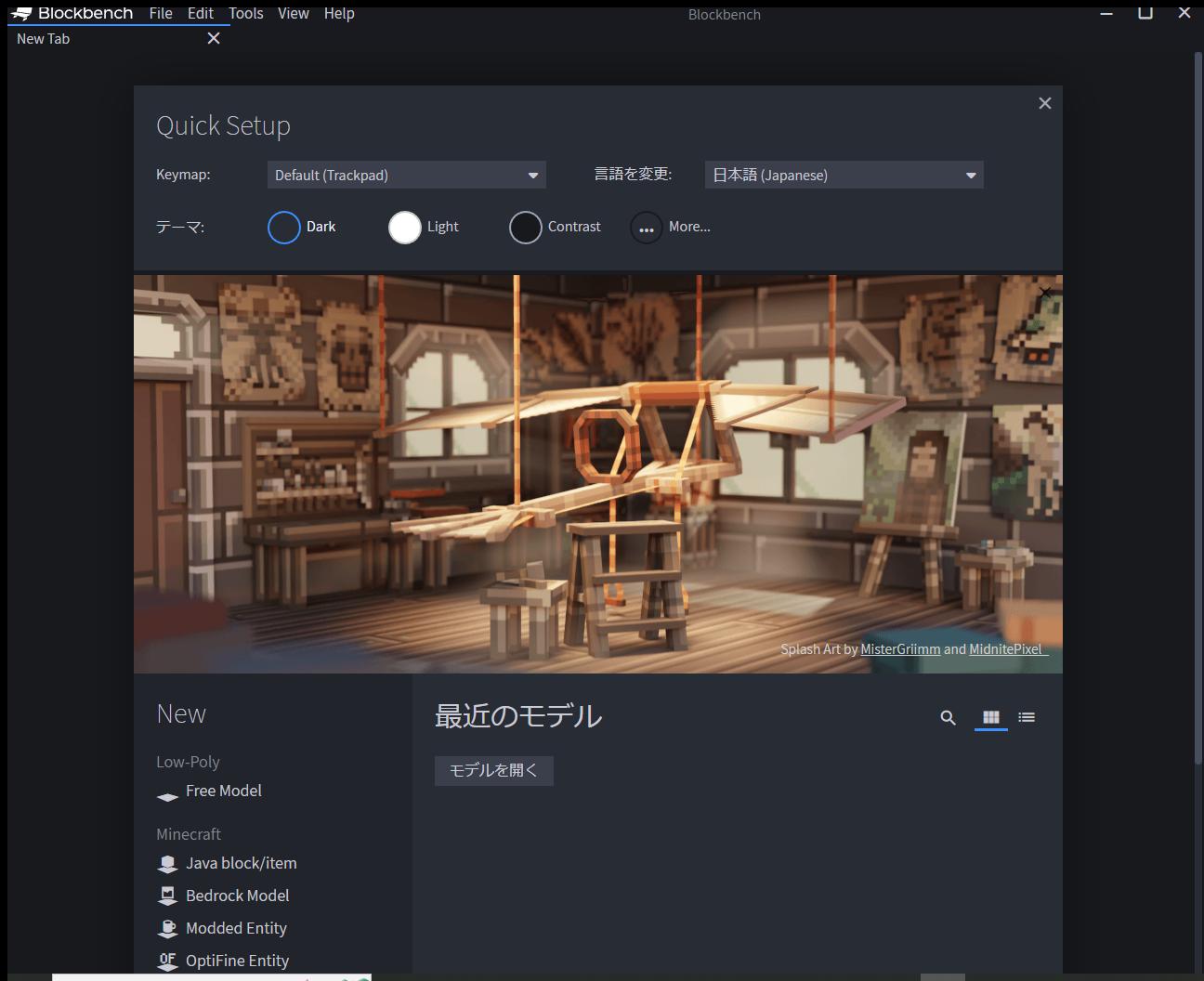The height and width of the screenshot is (981, 1204).
Task: Click the Blockbench logo icon
Action: (x=21, y=14)
